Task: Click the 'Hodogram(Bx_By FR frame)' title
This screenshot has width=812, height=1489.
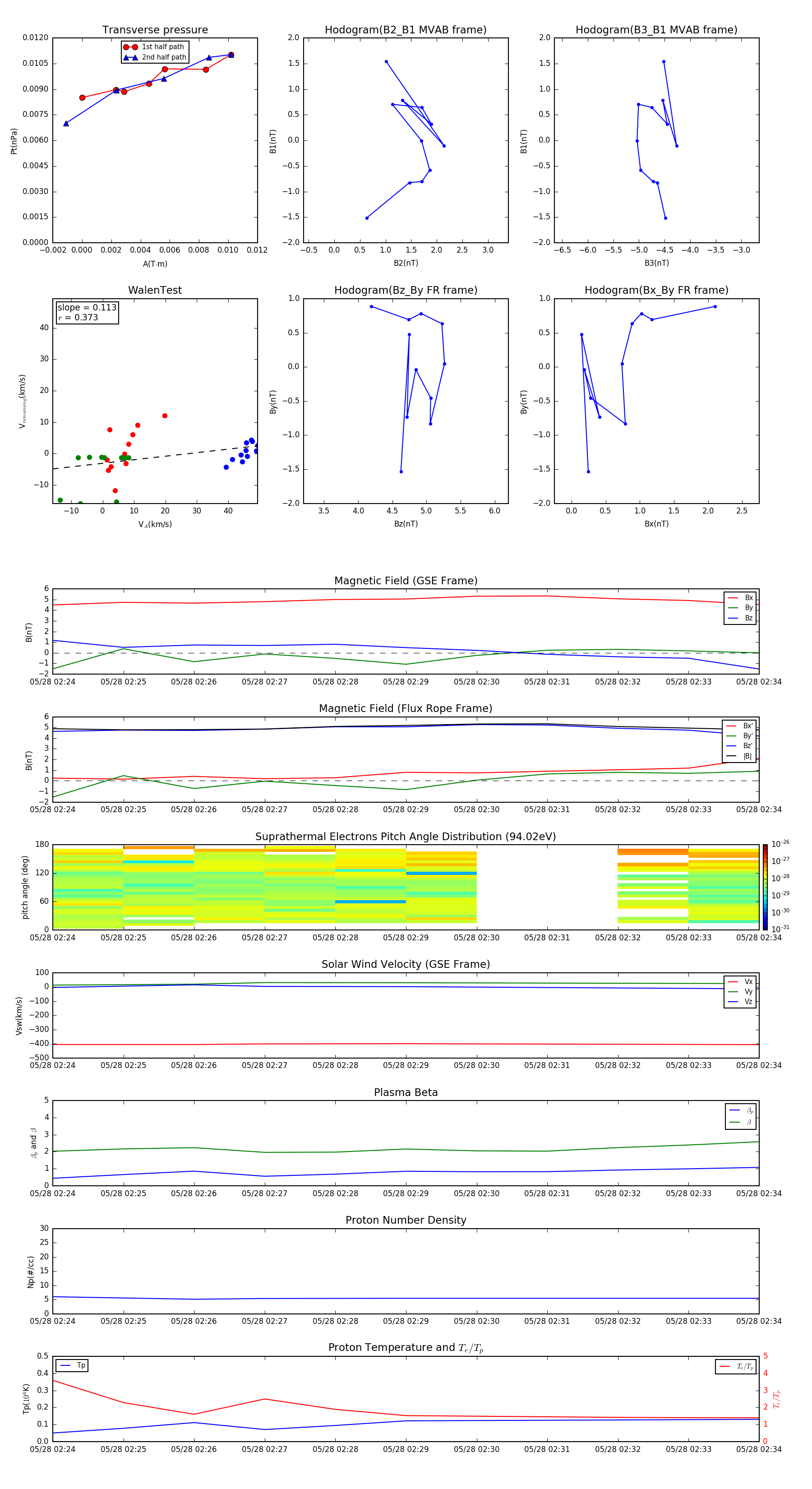Action: coord(656,290)
